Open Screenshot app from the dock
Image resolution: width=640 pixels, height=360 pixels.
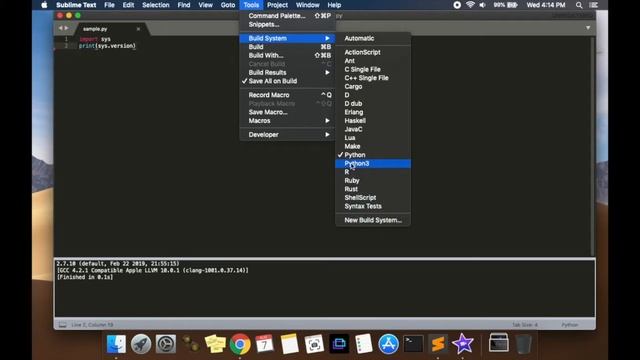point(314,344)
